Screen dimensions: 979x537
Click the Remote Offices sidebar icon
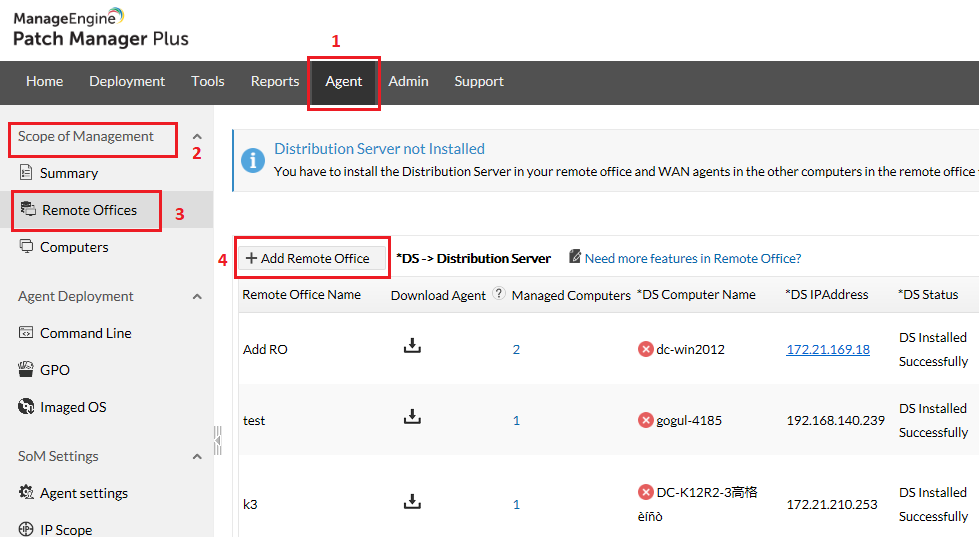click(27, 209)
